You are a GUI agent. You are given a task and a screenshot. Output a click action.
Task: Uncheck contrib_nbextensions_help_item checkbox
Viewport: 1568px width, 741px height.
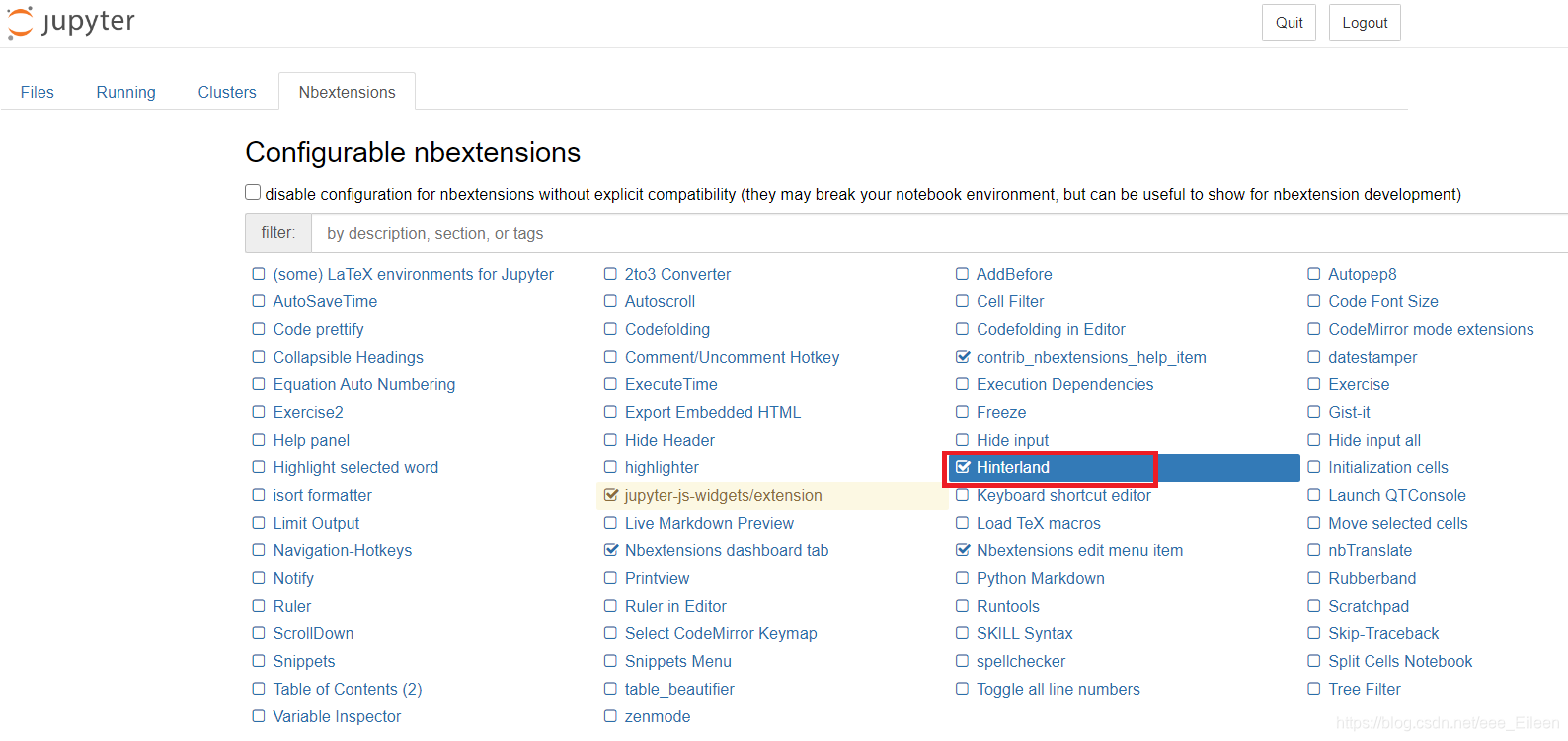(963, 357)
